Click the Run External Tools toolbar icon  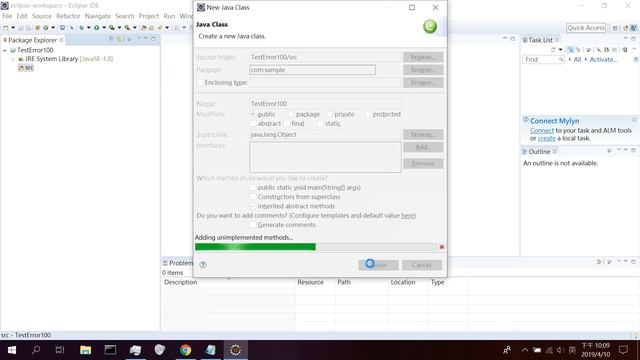tap(127, 28)
